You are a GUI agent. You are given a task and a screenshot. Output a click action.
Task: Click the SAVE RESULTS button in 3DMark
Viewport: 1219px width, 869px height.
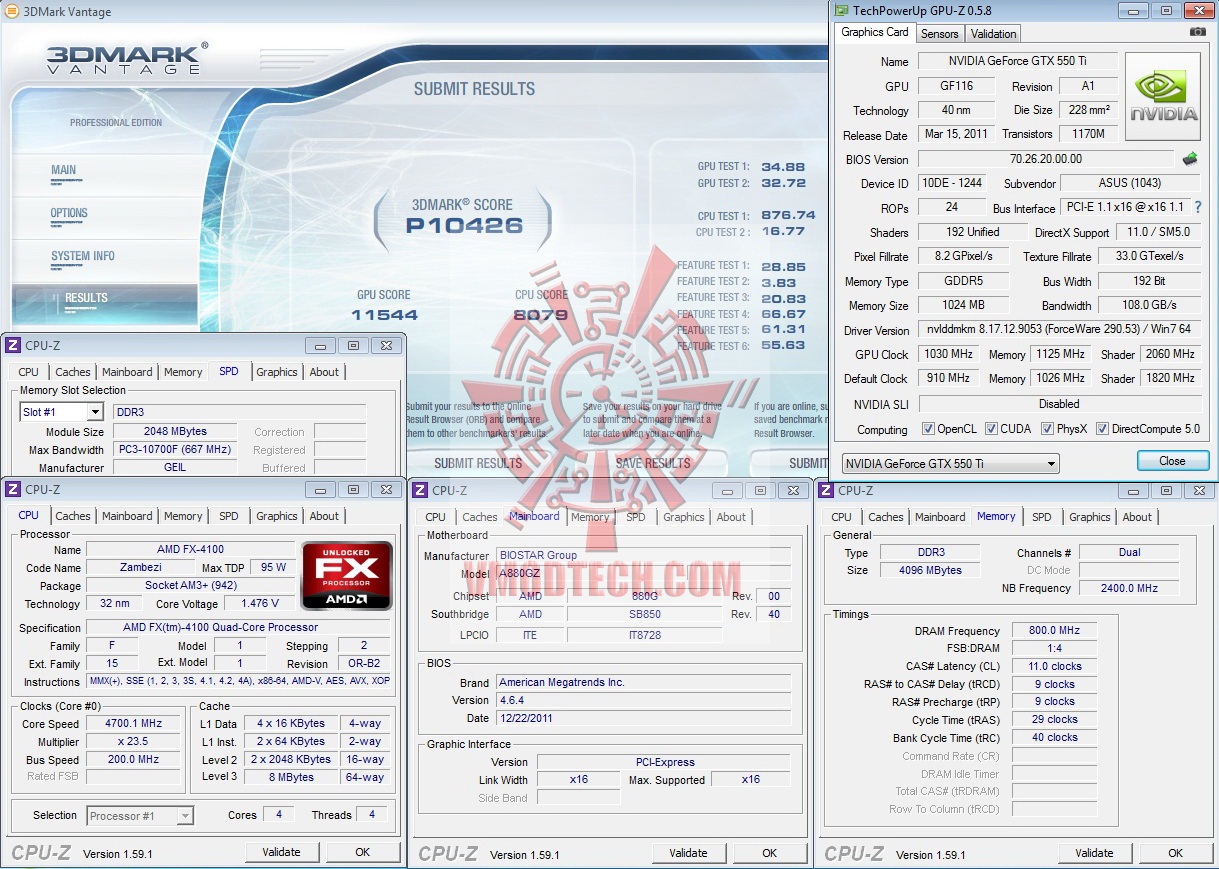[653, 463]
